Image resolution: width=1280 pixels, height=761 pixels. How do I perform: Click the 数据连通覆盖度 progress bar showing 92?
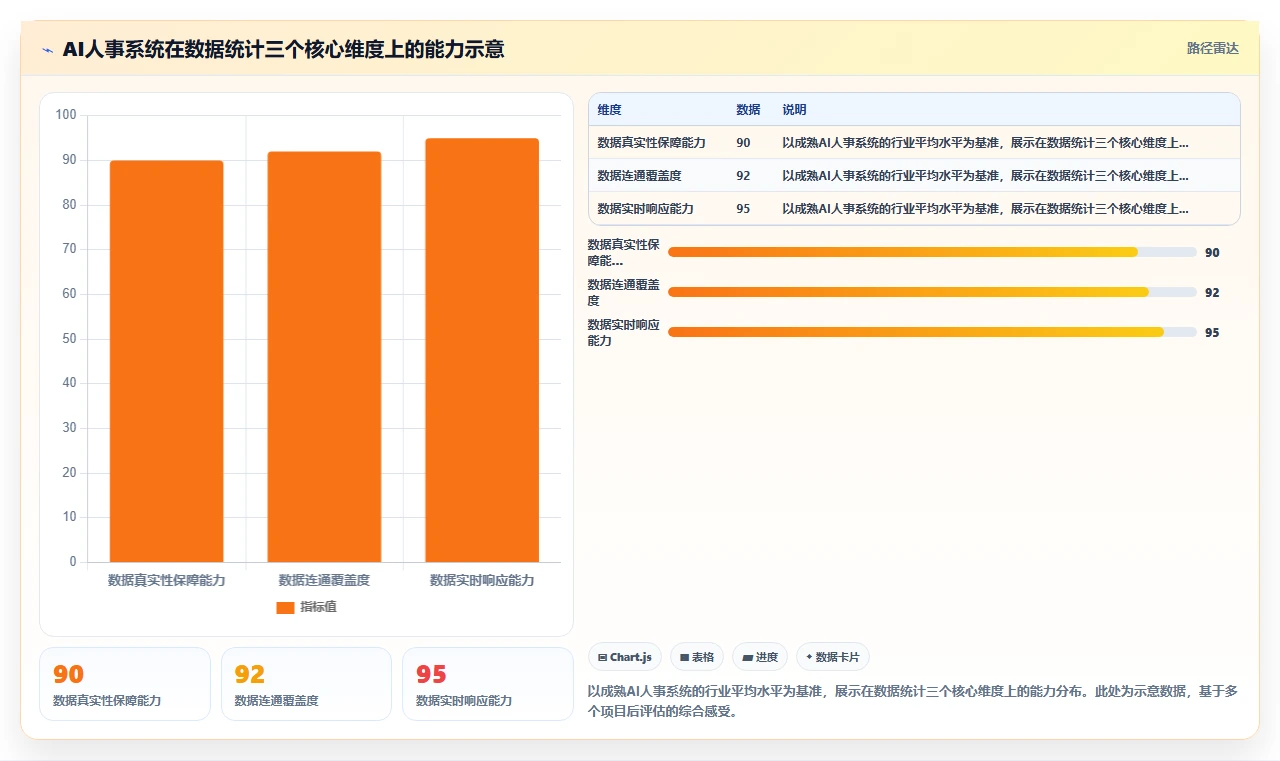[x=932, y=292]
